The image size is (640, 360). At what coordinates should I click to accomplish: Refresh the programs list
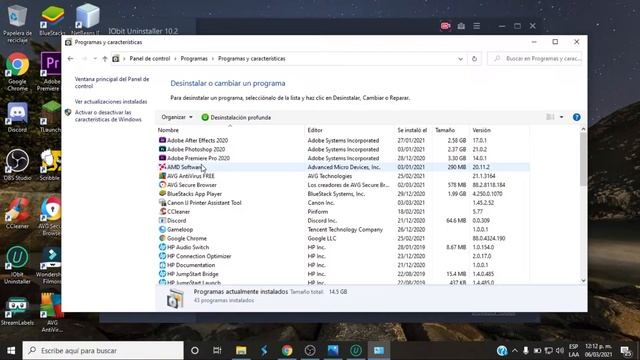474,59
